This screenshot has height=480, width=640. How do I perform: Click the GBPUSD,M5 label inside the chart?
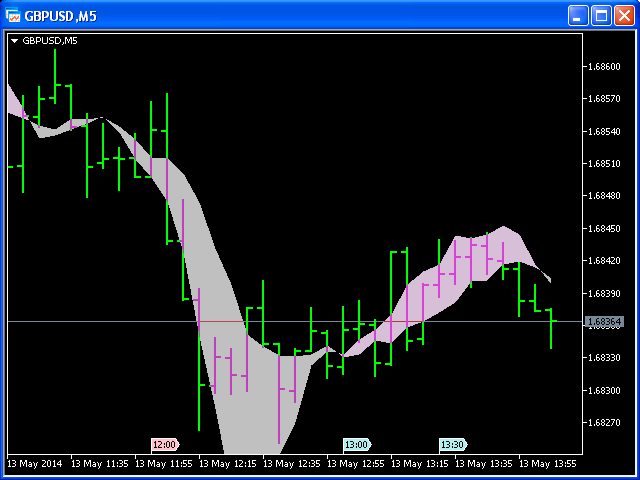tap(50, 40)
